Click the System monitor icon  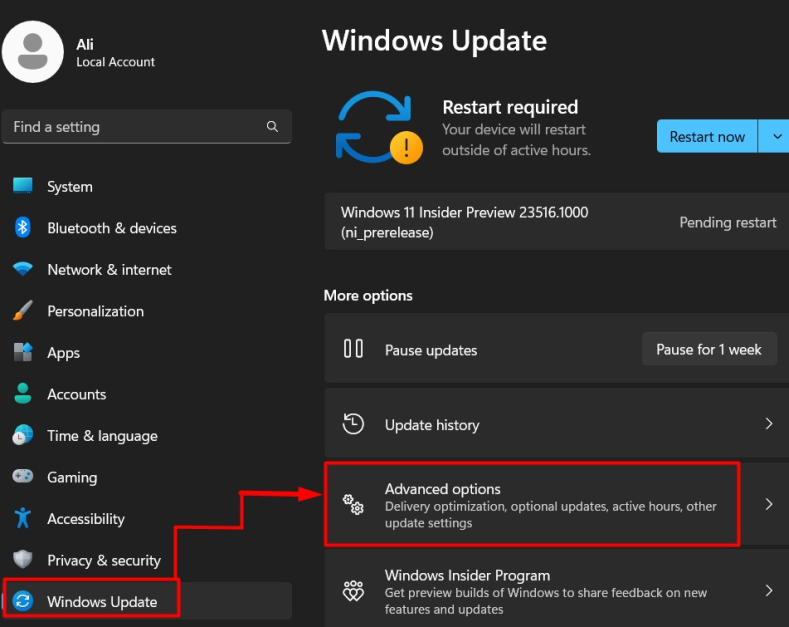(23, 186)
